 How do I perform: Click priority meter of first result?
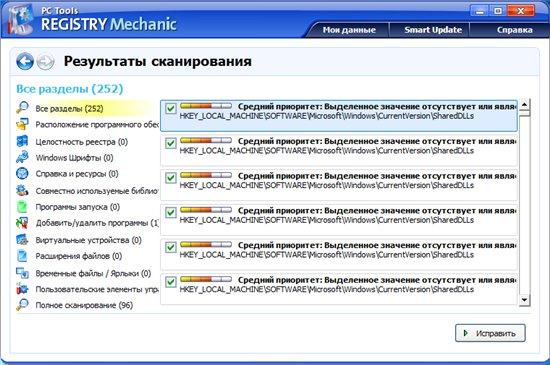[x=206, y=106]
